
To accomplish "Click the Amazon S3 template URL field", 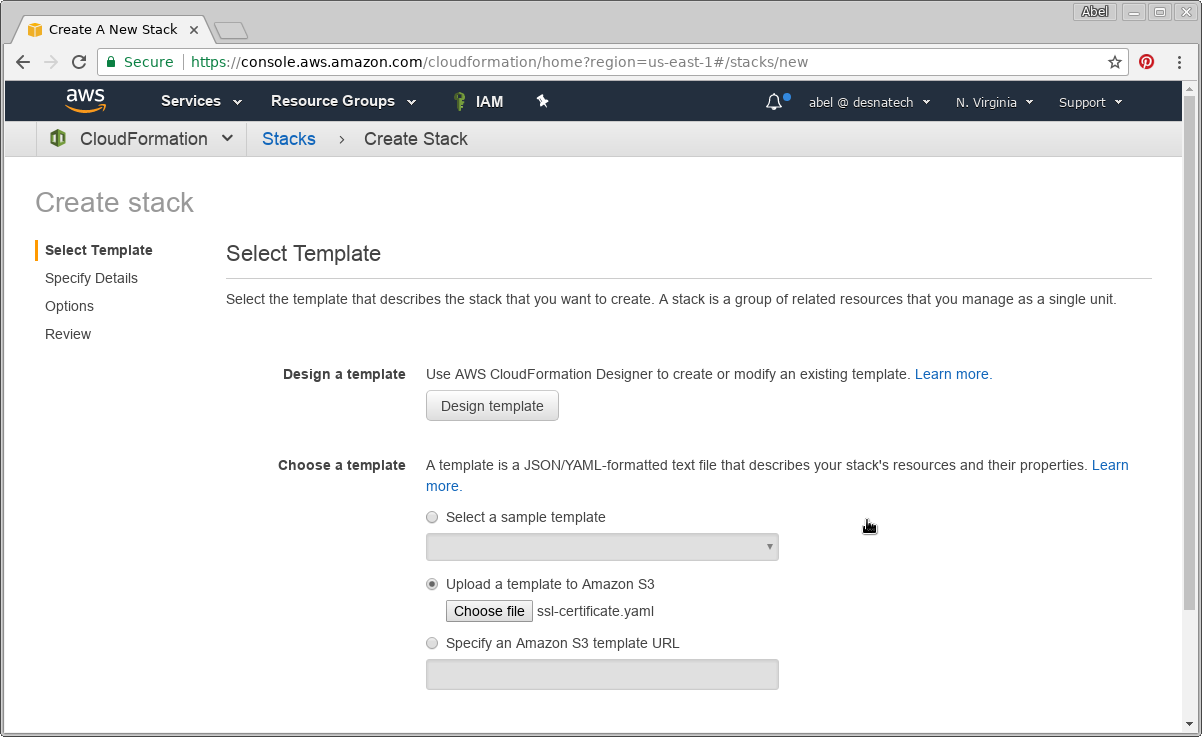I will coord(602,674).
